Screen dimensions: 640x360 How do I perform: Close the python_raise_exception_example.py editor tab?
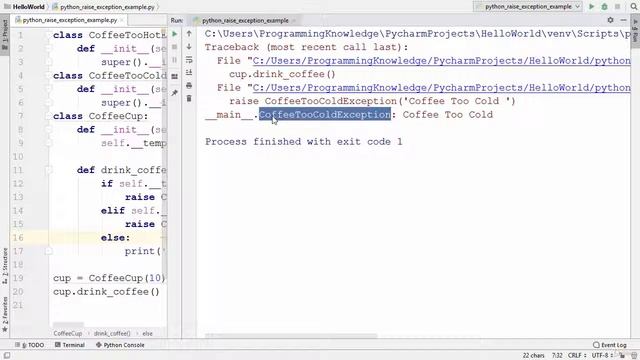(122, 20)
